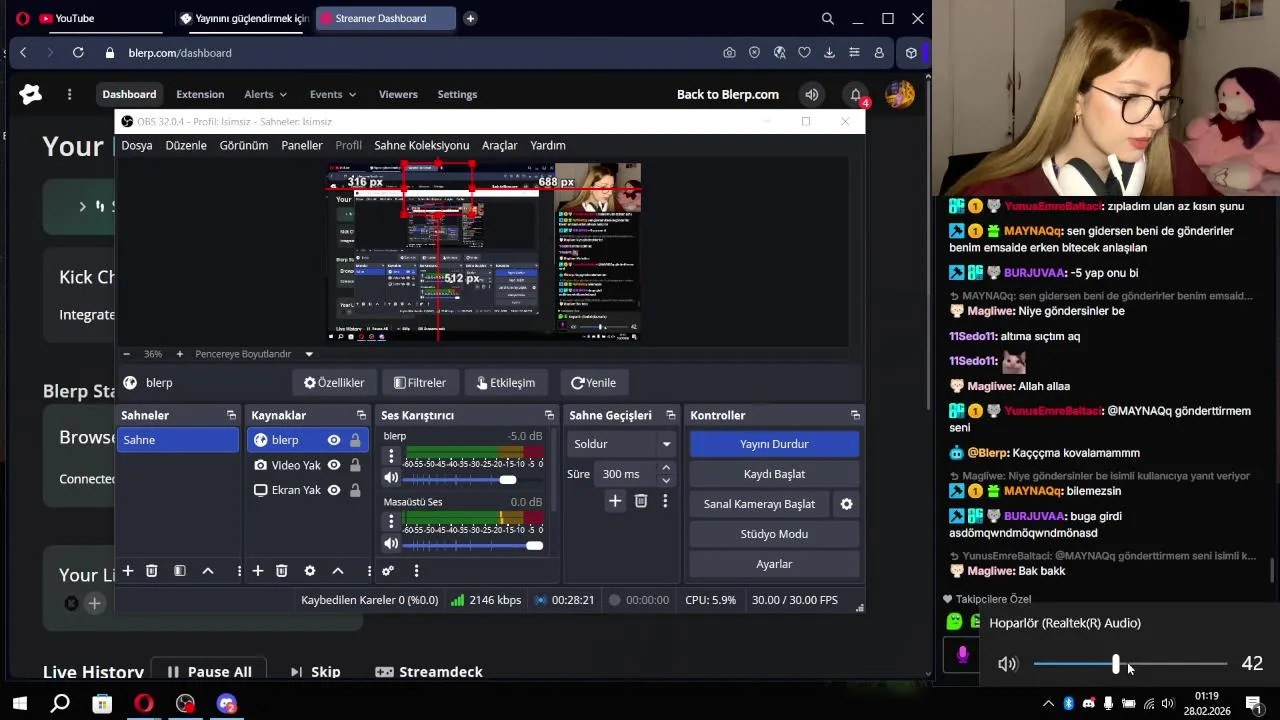Toggle lock on Ekran Yak source

point(355,490)
